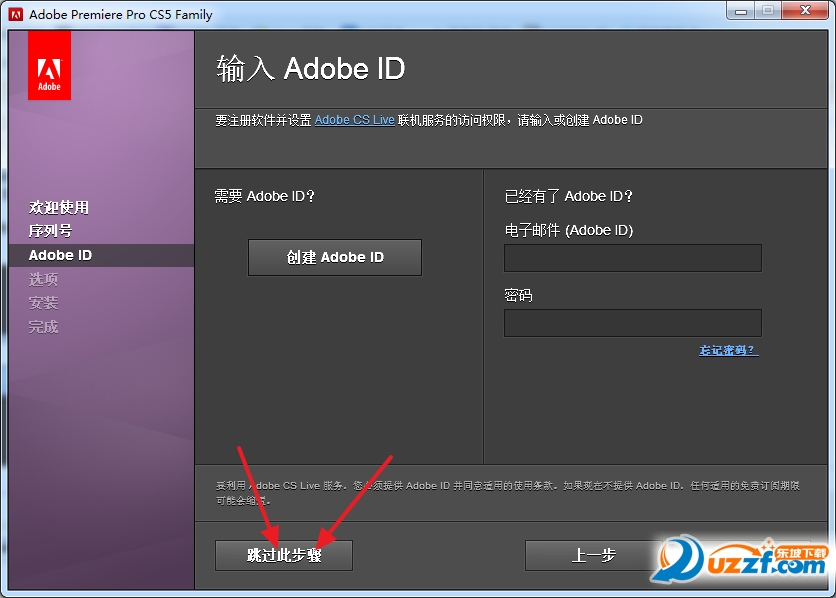Click the 已经有了 Adobe ID? label

(x=568, y=196)
